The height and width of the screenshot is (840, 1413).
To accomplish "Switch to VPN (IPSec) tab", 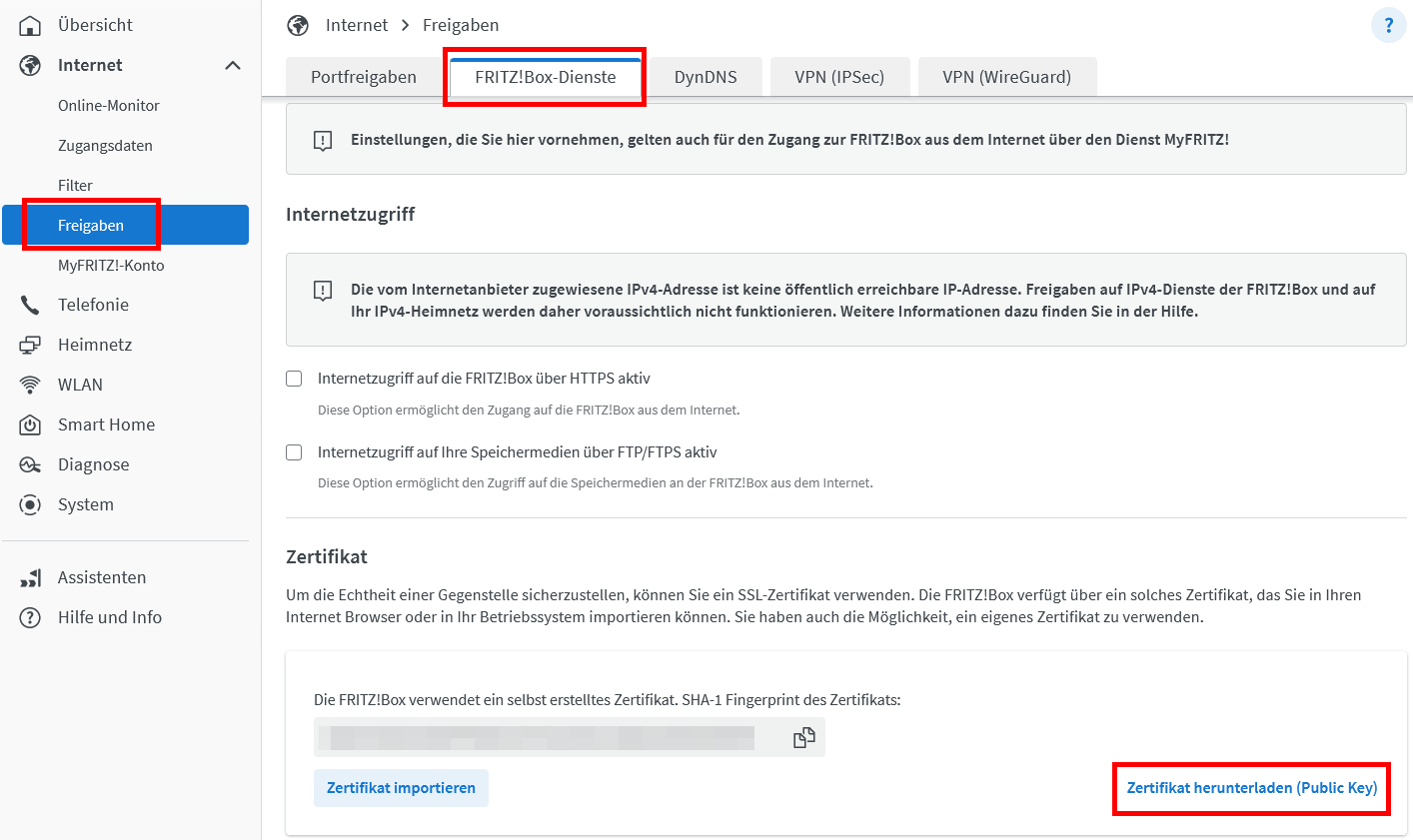I will point(840,77).
